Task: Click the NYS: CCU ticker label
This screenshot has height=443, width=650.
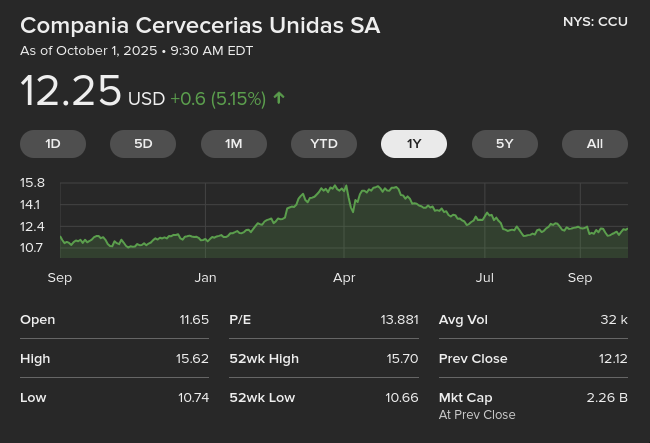Action: 595,21
